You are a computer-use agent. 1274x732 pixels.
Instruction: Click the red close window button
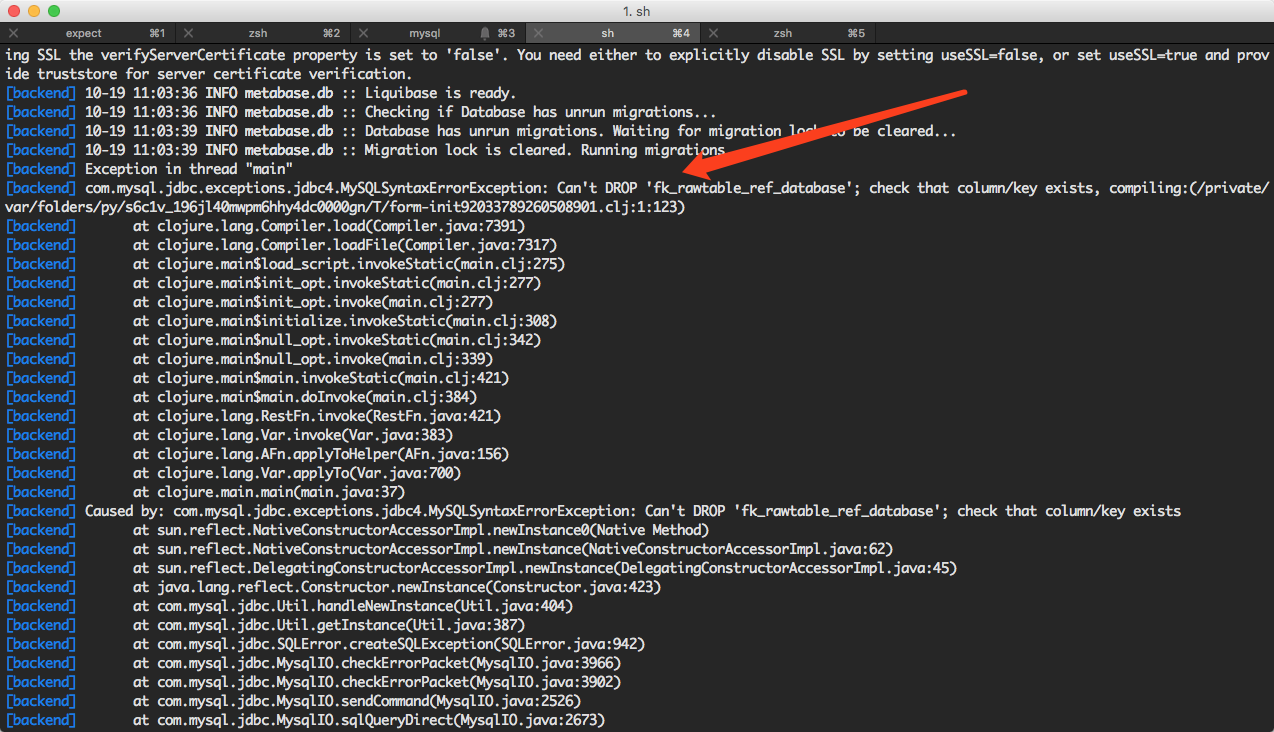coord(13,11)
